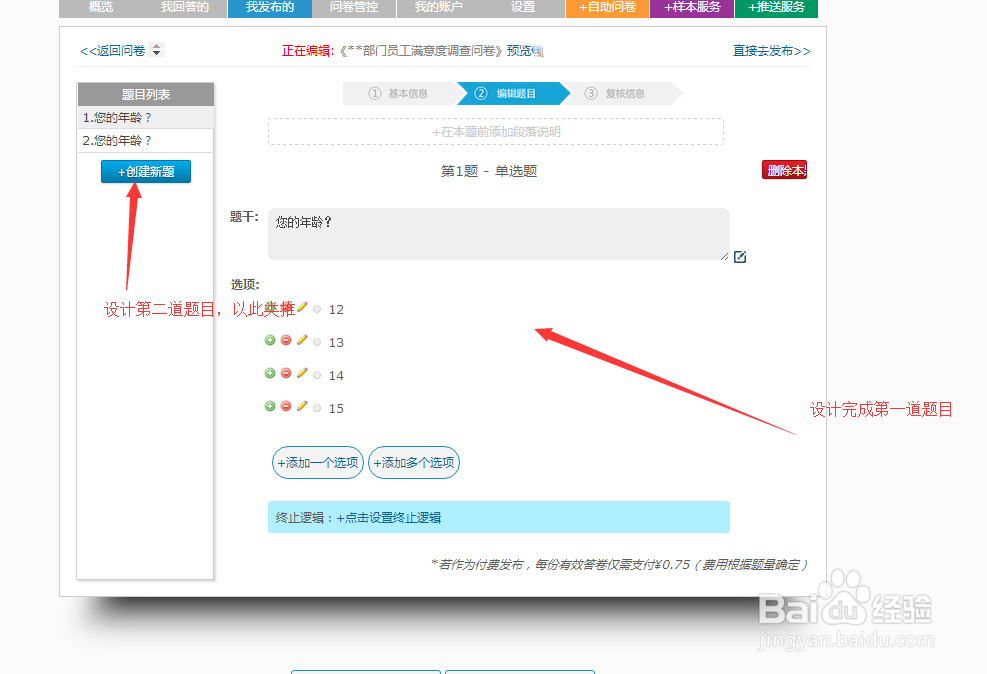
Task: Click the 创建新题 button
Action: (x=145, y=171)
